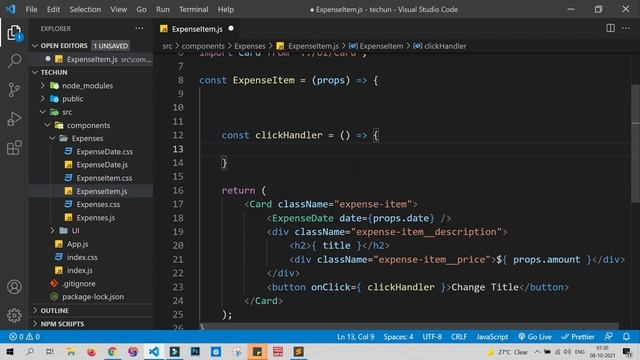The width and height of the screenshot is (640, 360).
Task: Open the Explorer view in the activity bar
Action: pyautogui.click(x=14, y=33)
